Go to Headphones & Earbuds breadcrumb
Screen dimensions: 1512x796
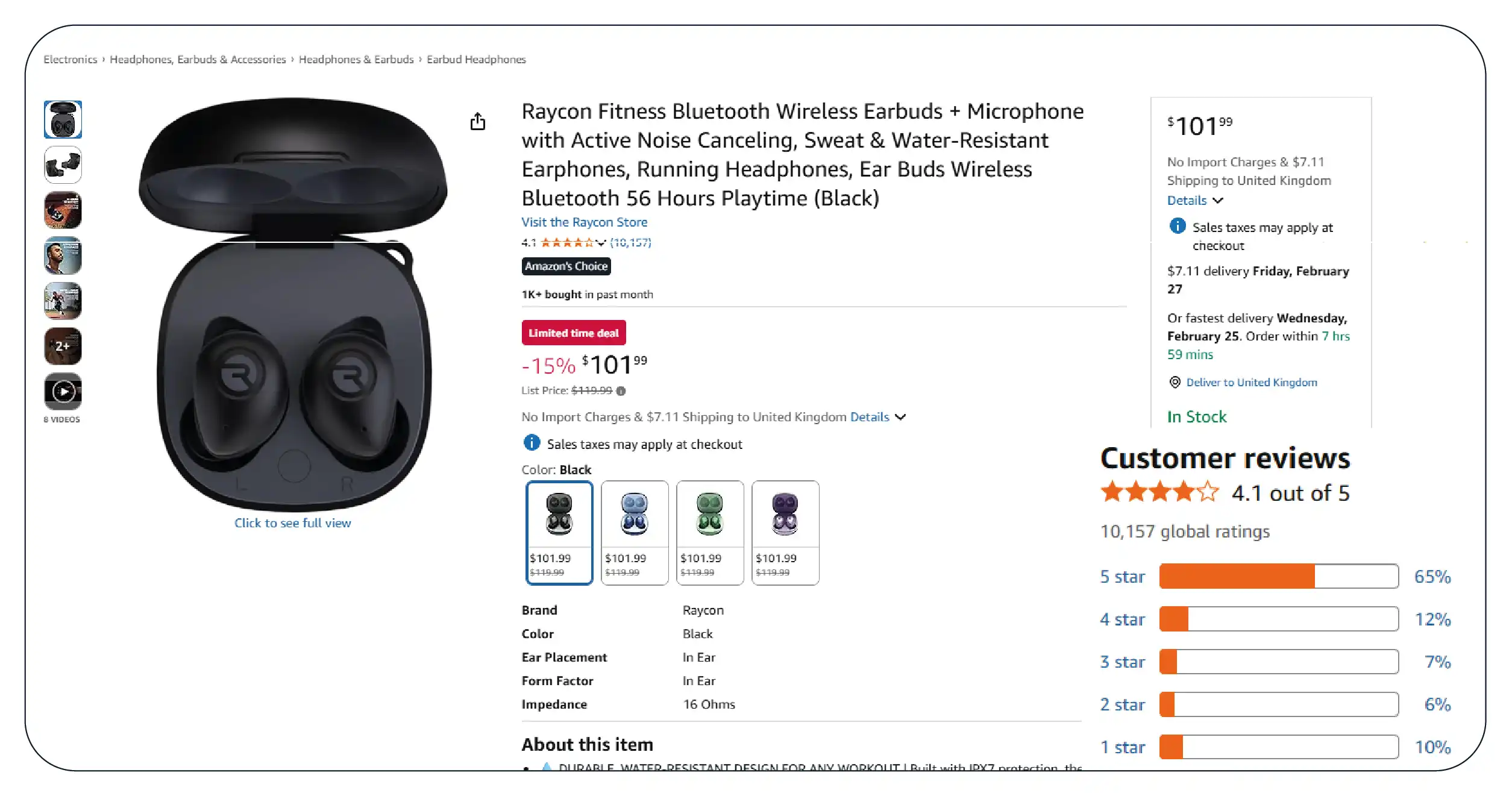click(x=356, y=59)
